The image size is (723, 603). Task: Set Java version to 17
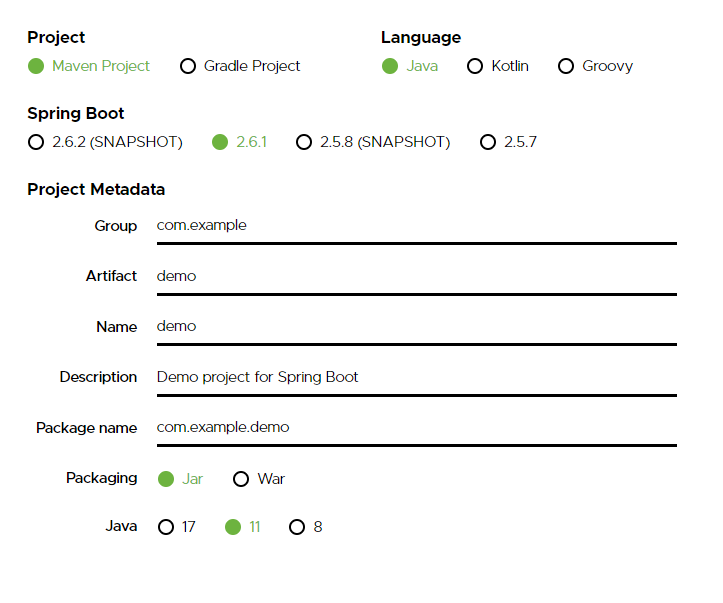[x=166, y=527]
